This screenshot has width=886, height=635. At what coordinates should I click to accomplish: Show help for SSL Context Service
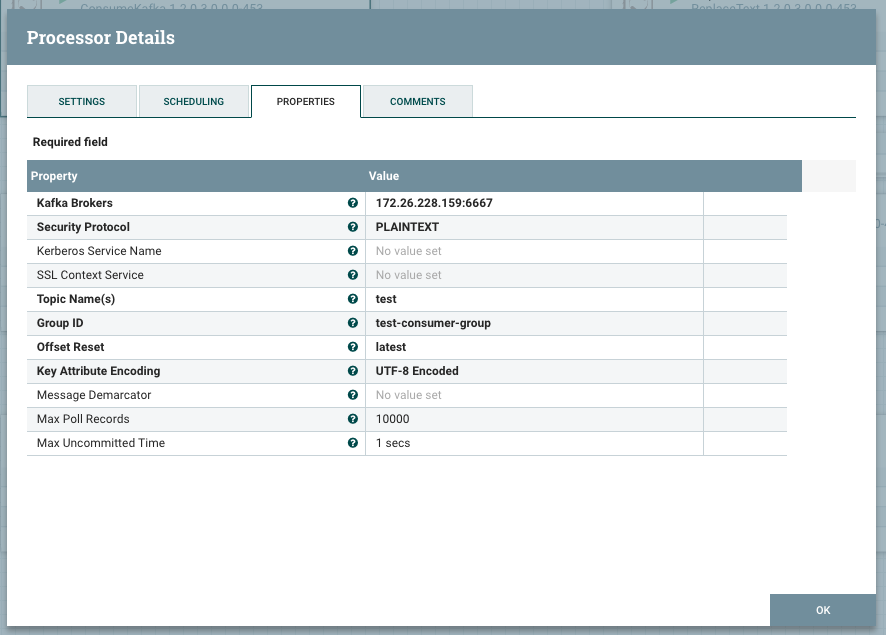353,275
